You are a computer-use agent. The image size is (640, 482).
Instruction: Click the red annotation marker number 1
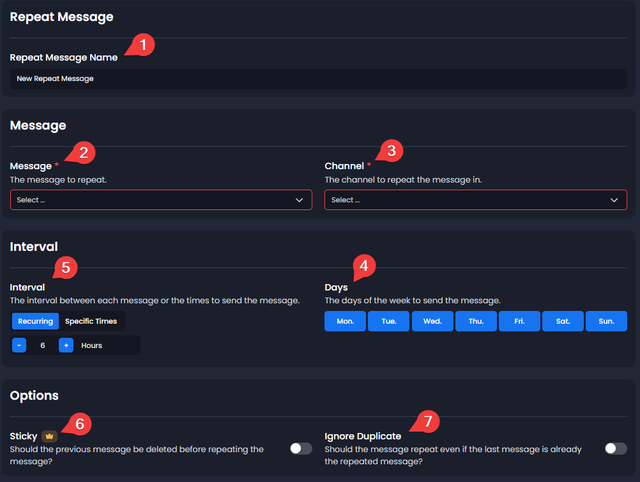(142, 45)
